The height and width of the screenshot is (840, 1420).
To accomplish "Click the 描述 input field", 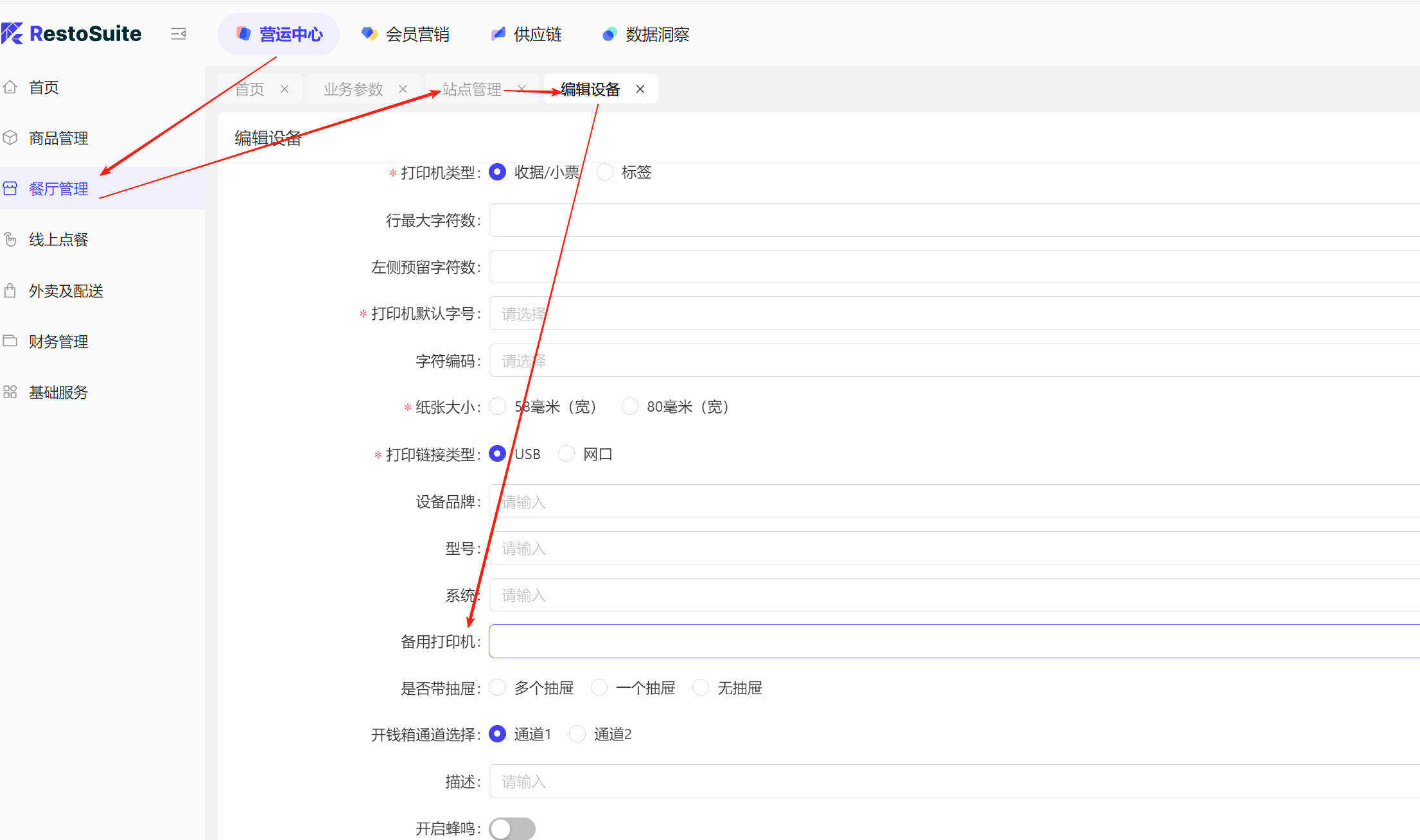I will coord(954,782).
